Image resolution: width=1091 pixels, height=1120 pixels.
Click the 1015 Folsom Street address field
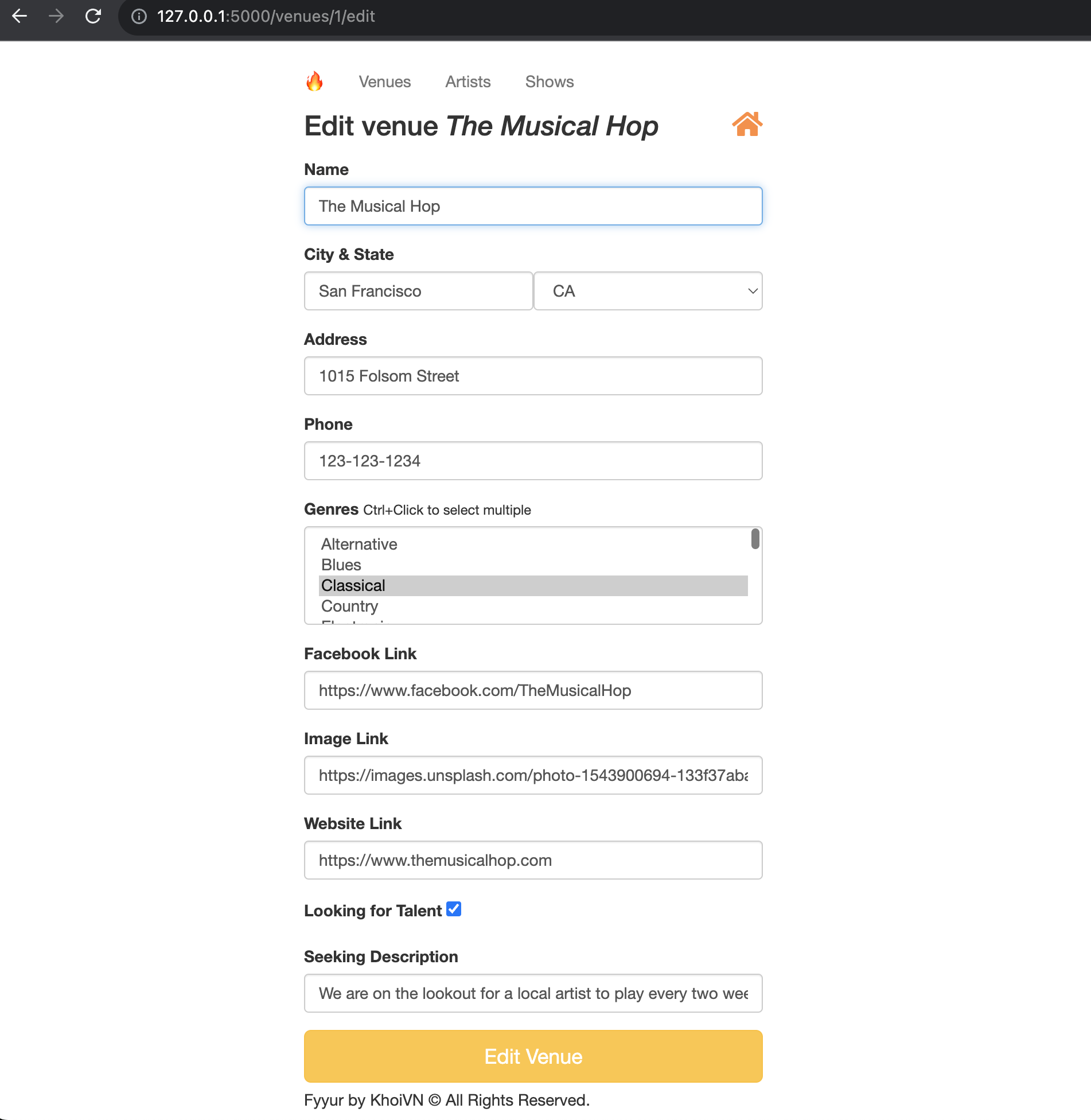[533, 376]
